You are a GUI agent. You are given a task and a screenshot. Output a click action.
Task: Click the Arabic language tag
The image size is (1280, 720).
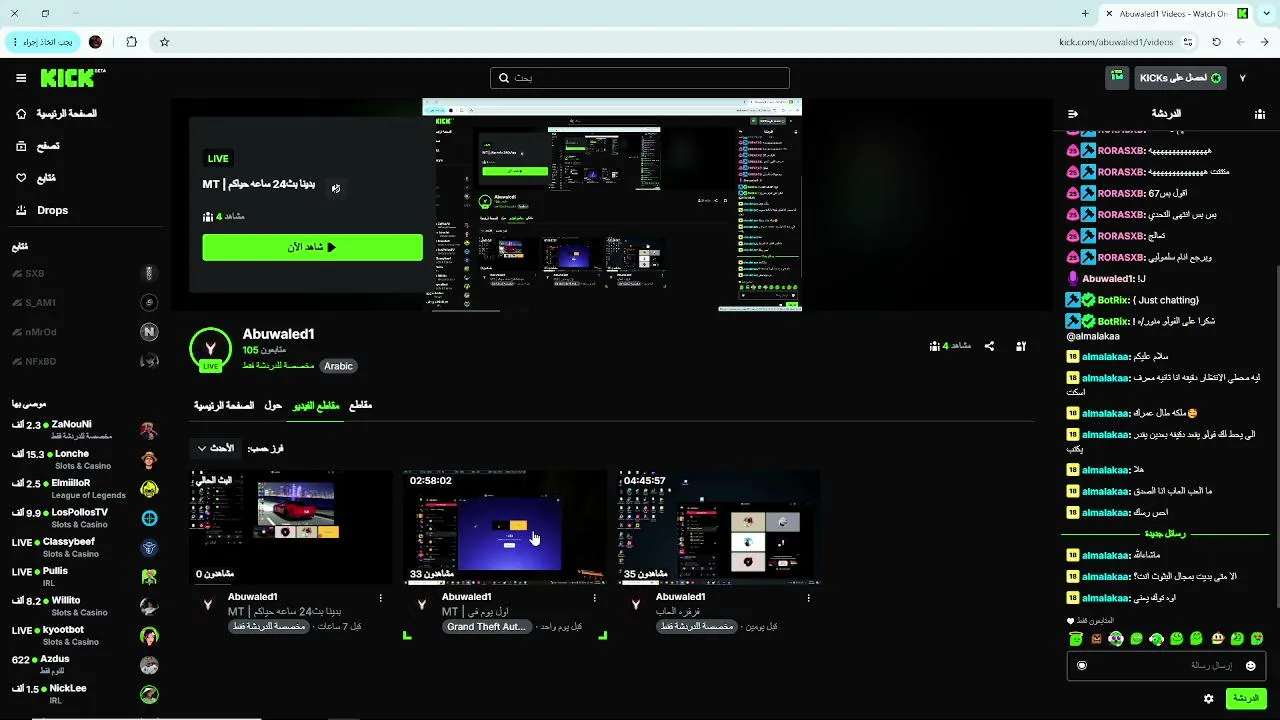click(x=338, y=366)
